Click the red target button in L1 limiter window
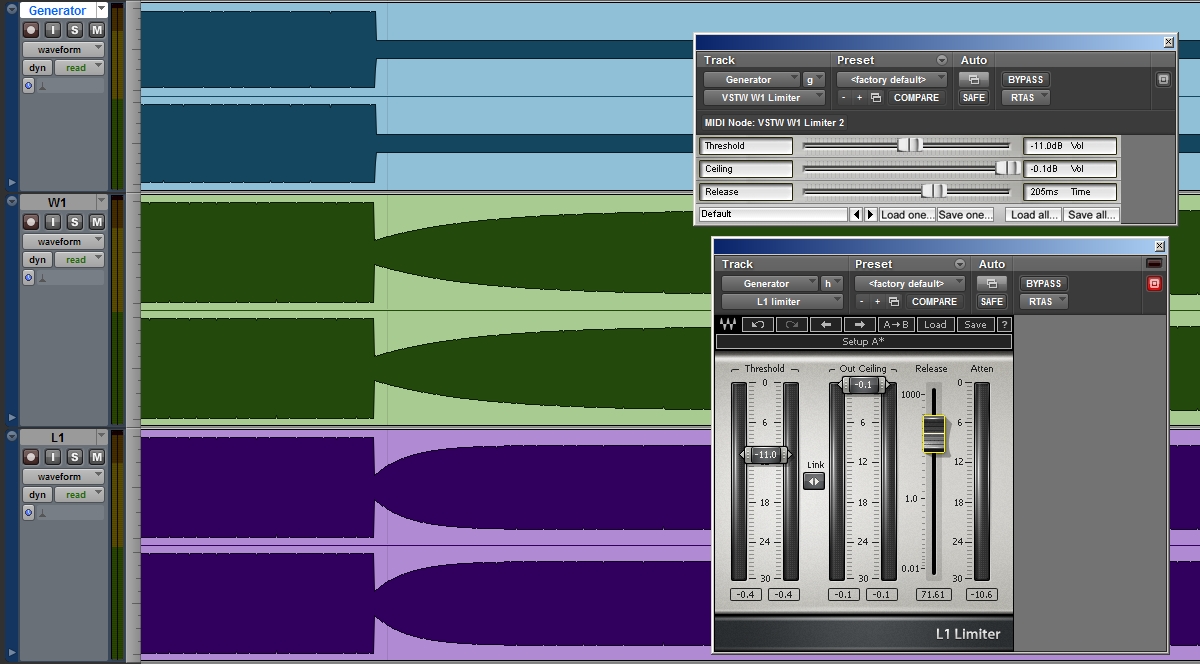The width and height of the screenshot is (1200, 664). 1153,284
